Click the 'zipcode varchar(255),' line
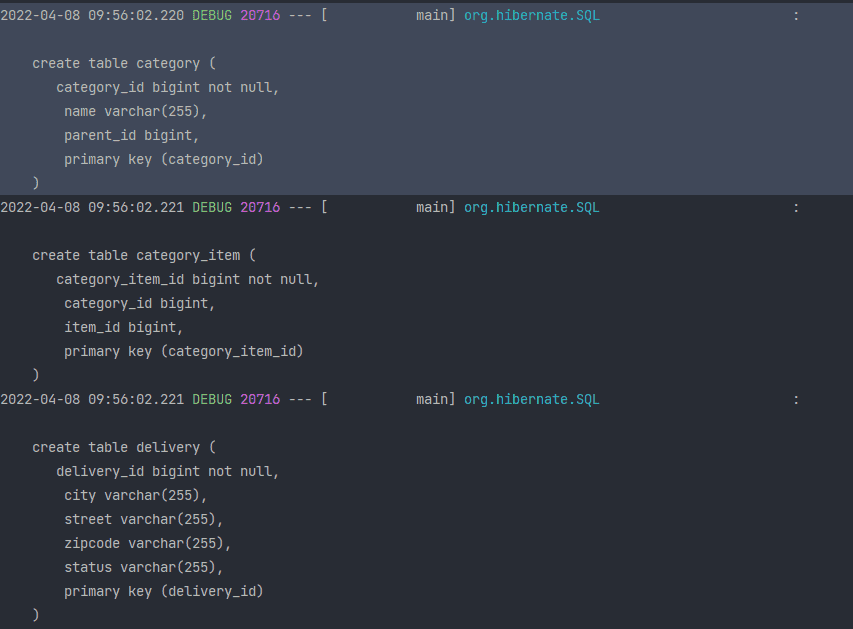Image resolution: width=853 pixels, height=629 pixels. point(147,544)
